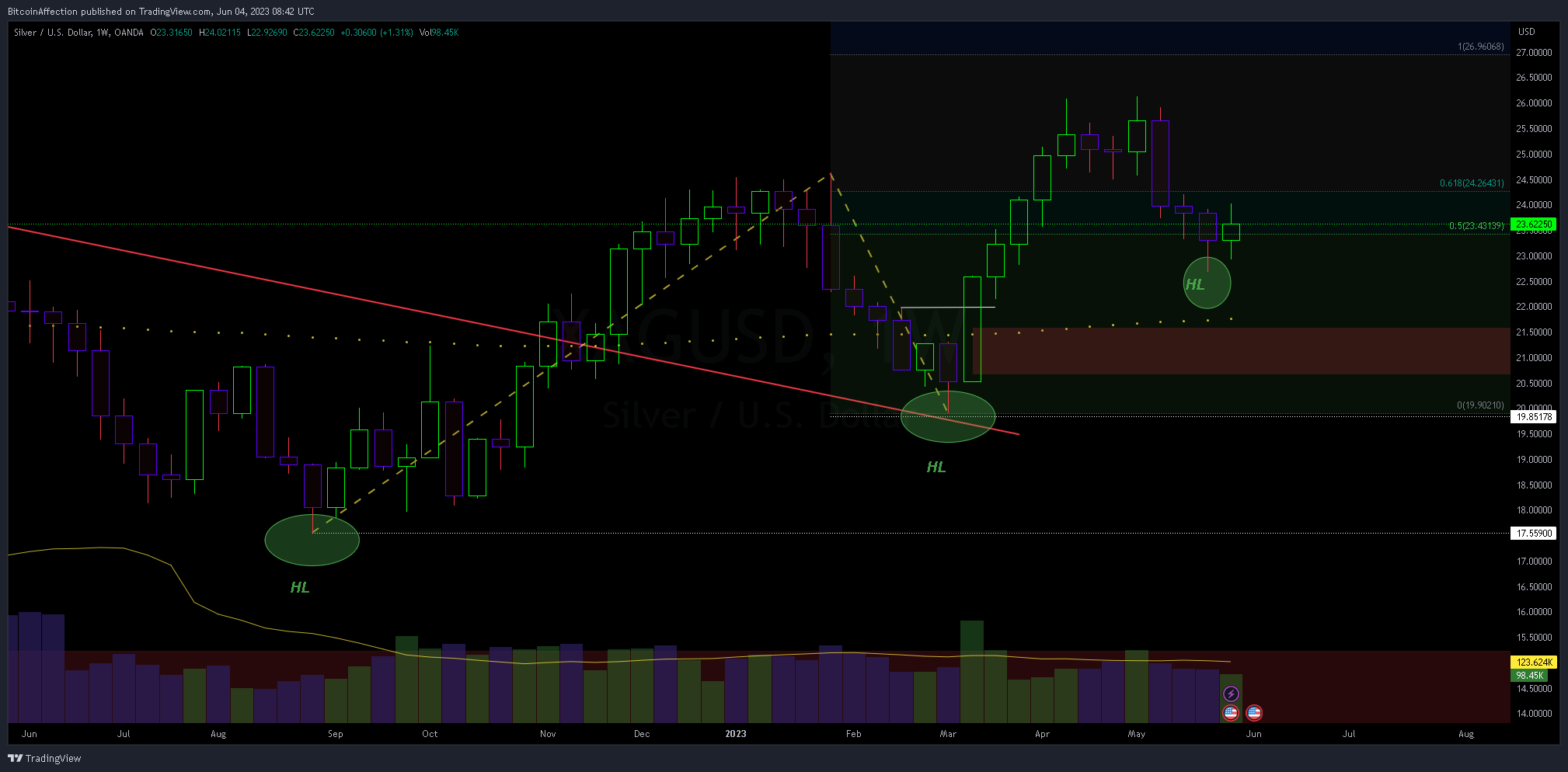Click the purple lightning event icon
The image size is (1568, 772).
[x=1231, y=694]
